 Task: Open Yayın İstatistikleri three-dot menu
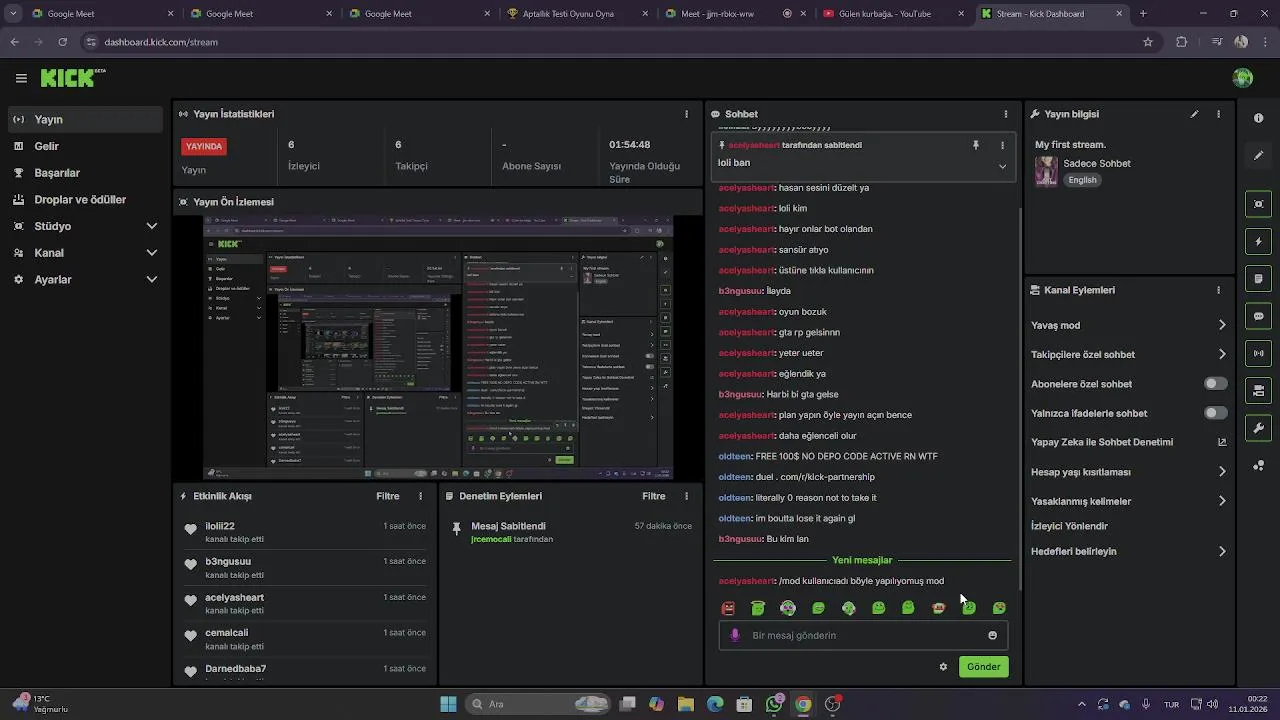coord(686,114)
